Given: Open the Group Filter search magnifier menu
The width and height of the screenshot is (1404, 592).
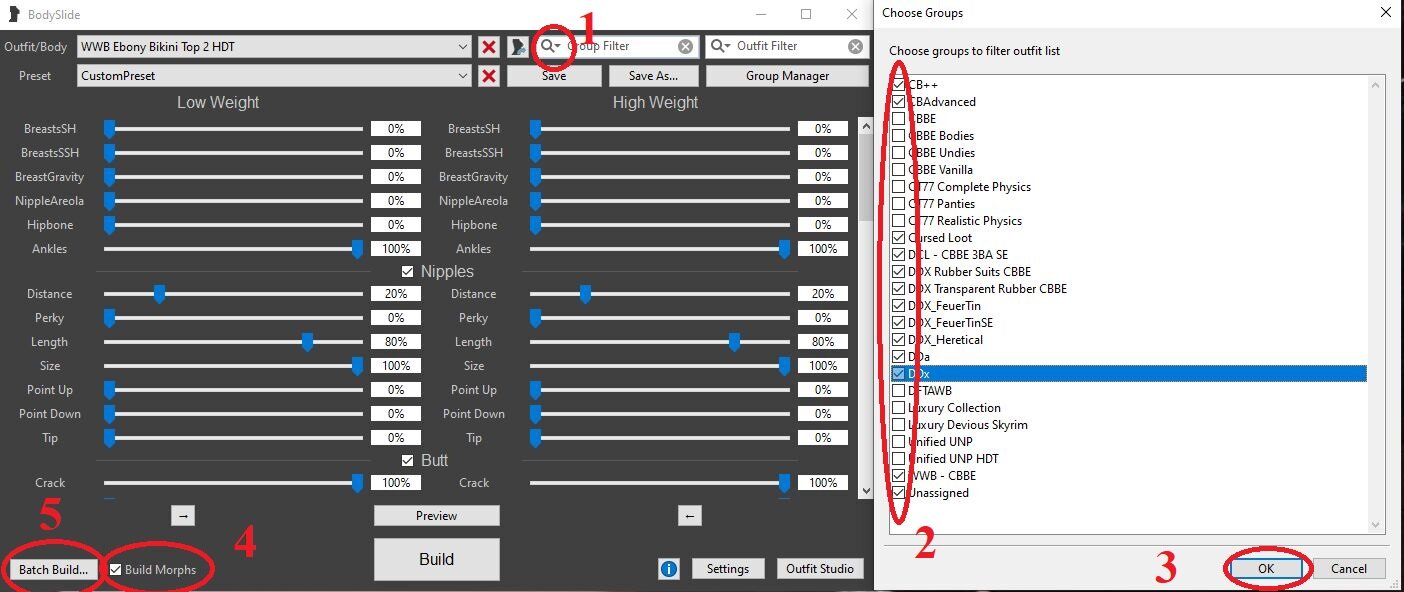Looking at the screenshot, I should click(550, 46).
